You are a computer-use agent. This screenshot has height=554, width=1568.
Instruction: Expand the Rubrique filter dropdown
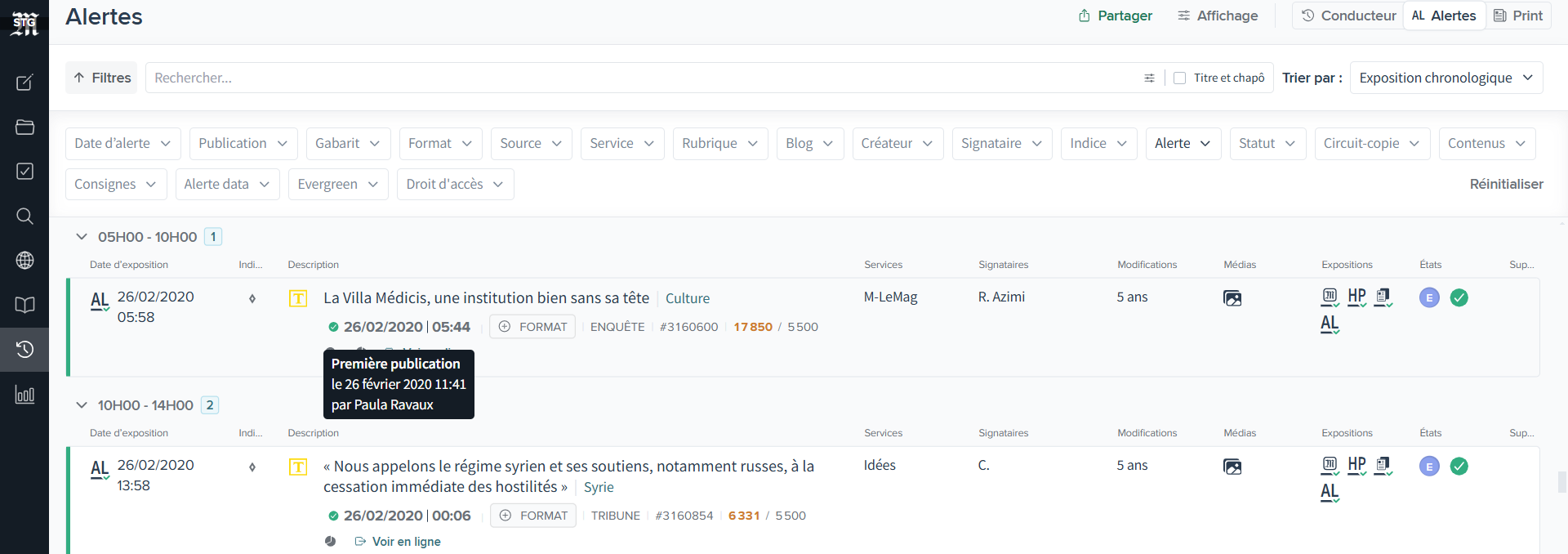coord(719,144)
